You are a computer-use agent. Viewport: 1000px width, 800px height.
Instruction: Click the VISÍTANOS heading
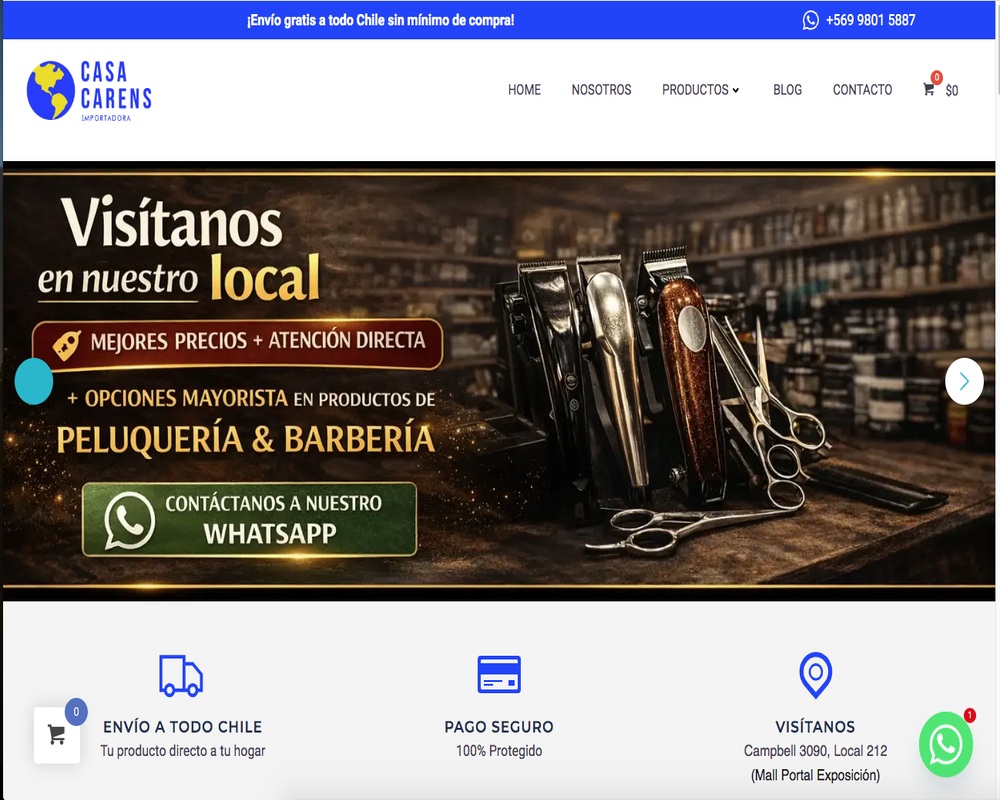(815, 727)
